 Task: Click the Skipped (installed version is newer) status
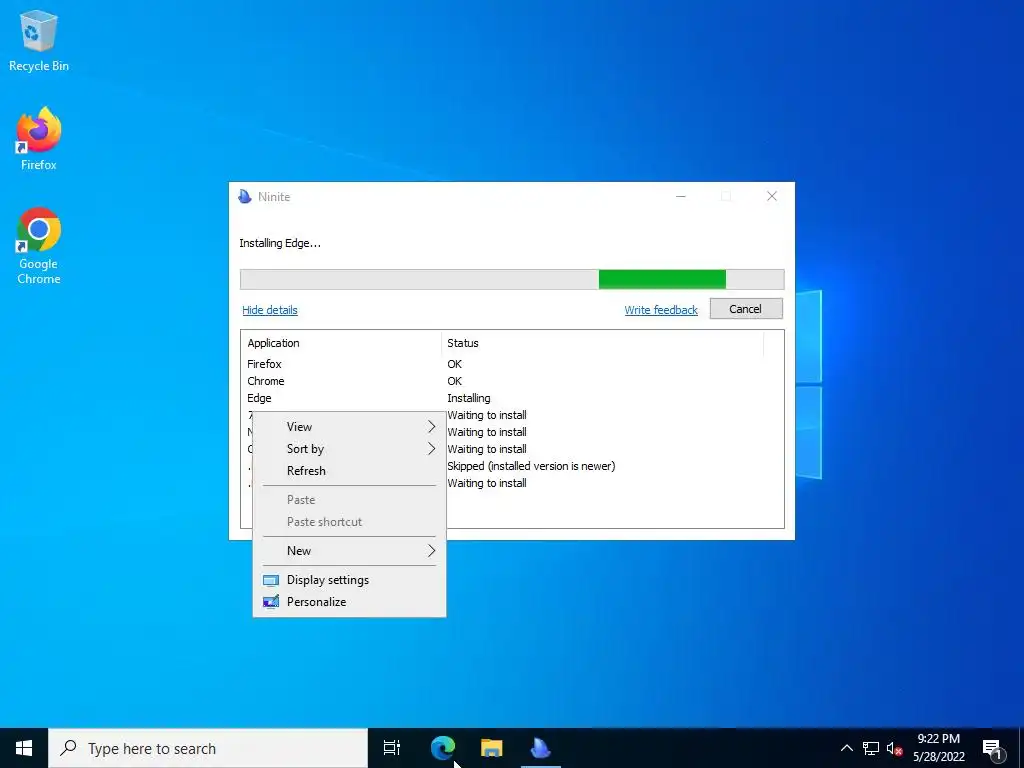click(x=531, y=466)
